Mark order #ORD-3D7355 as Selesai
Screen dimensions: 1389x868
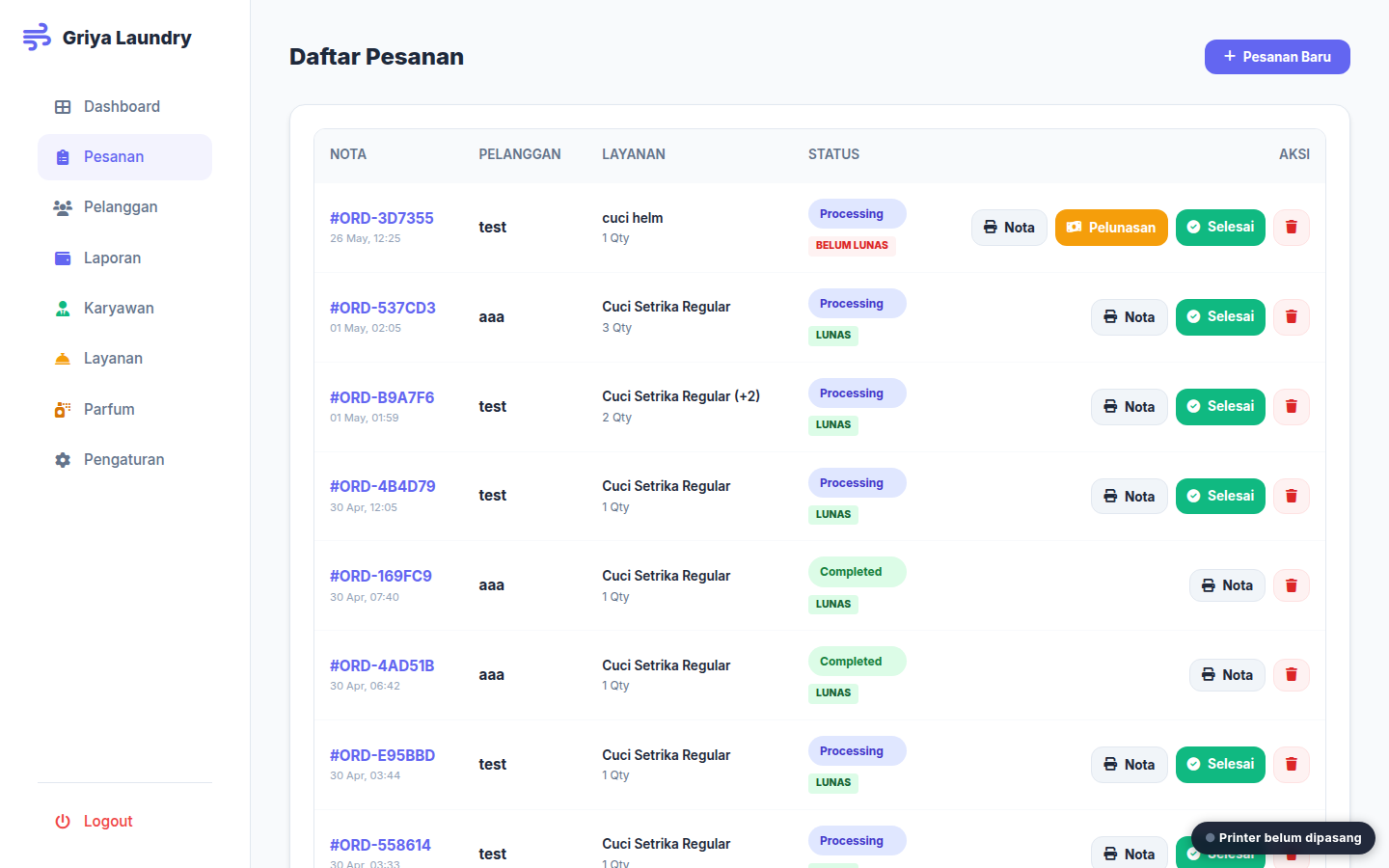(x=1220, y=228)
